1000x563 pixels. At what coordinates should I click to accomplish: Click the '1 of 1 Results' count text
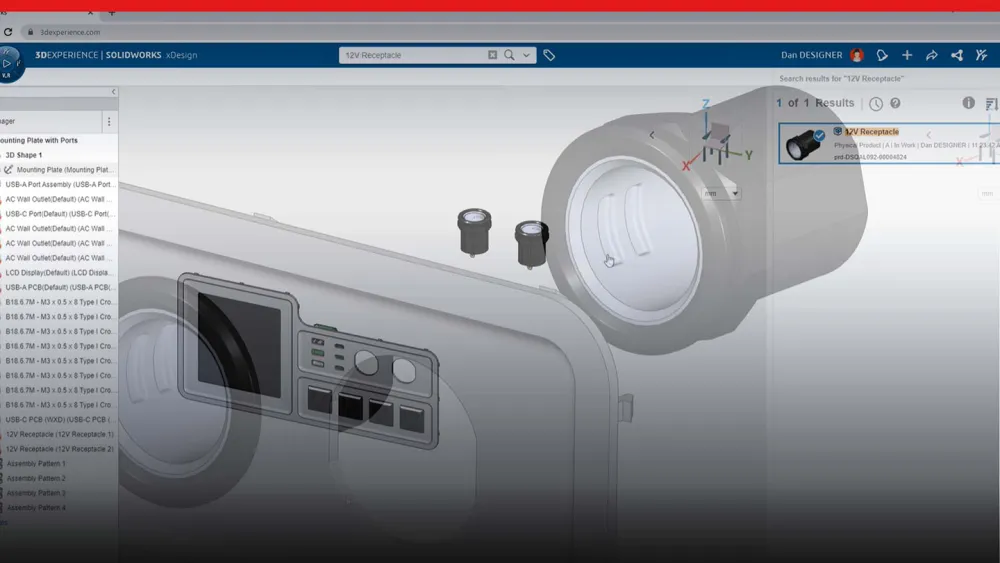point(814,103)
